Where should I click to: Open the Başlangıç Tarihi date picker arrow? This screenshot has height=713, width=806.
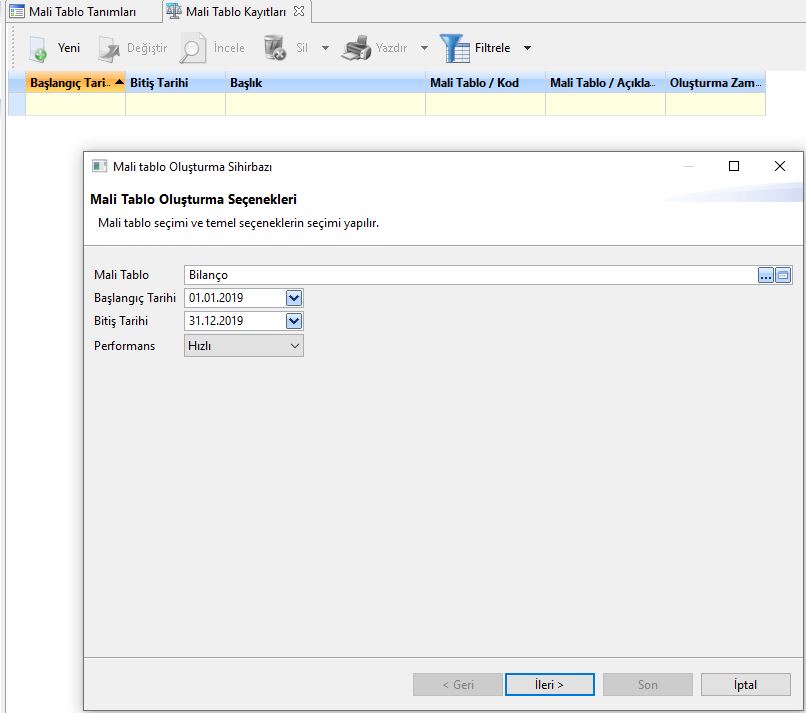(x=293, y=298)
